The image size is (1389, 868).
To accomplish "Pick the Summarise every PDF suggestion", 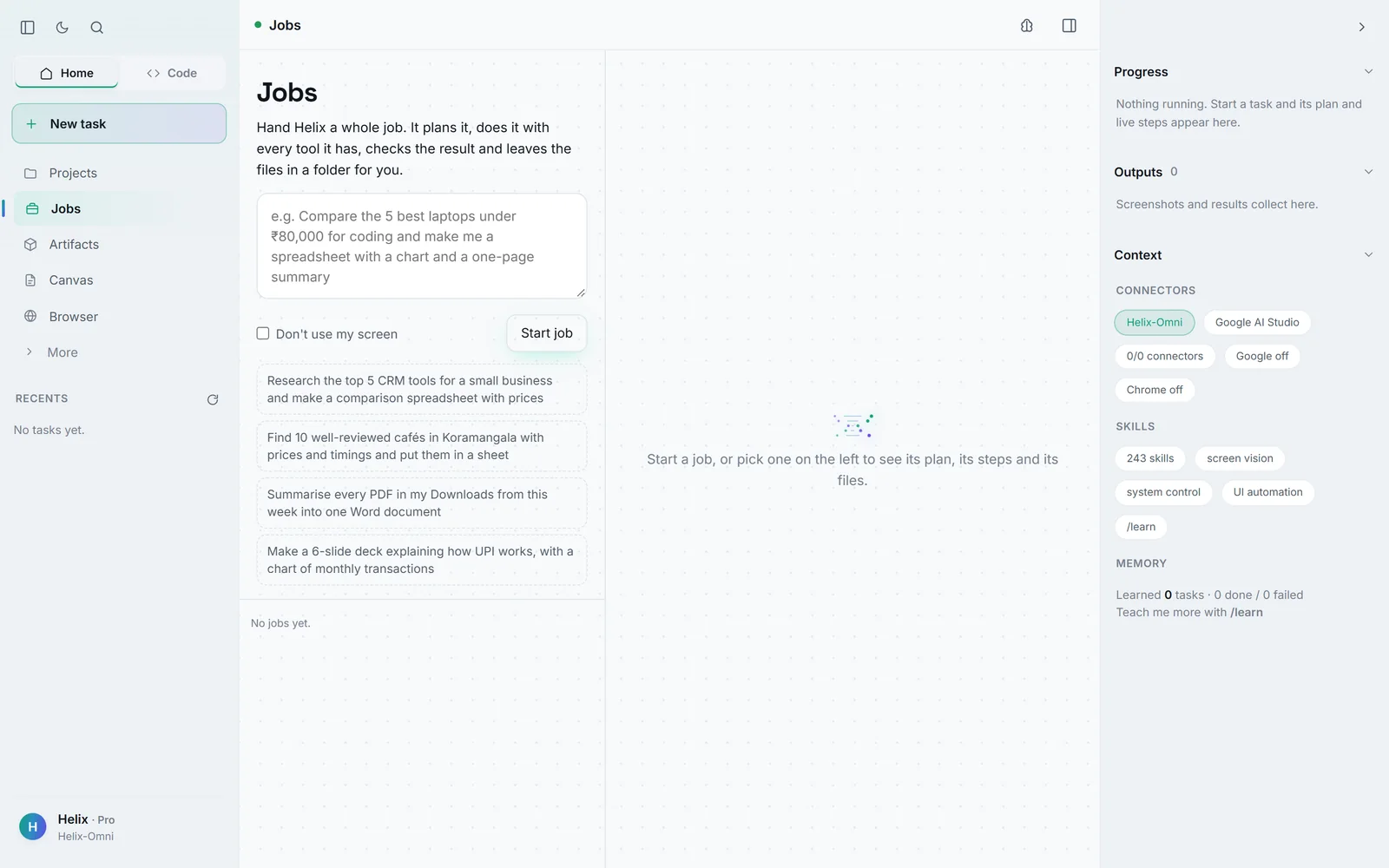I will click(x=421, y=503).
